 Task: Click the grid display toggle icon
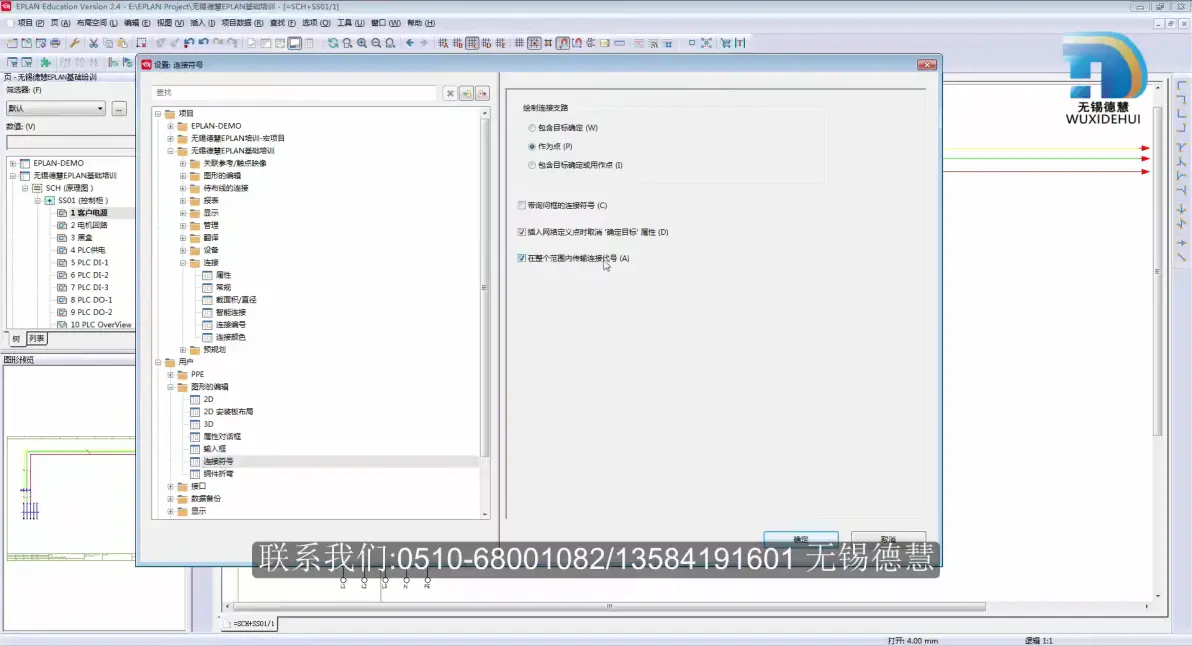[519, 43]
